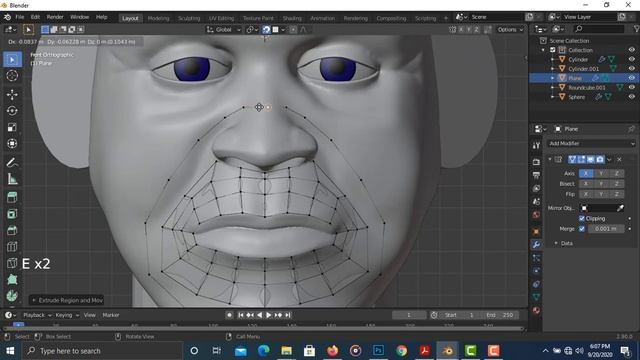This screenshot has height=360, width=640.
Task: Enable Bisect X option
Action: [x=586, y=184]
